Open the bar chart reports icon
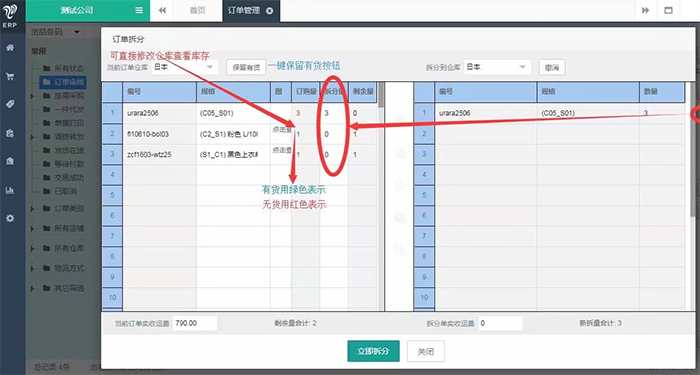Viewport: 700px width, 375px height. (x=10, y=190)
